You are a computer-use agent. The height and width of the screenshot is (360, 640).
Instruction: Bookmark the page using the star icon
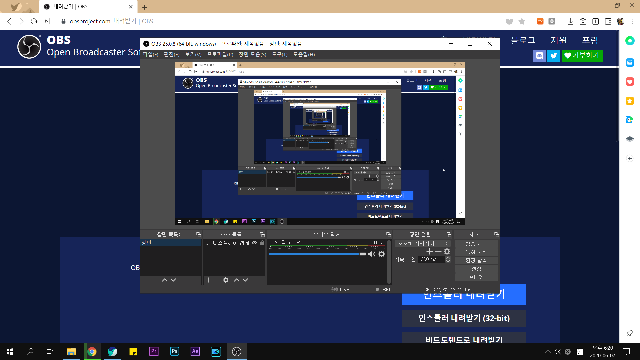pyautogui.click(x=522, y=21)
